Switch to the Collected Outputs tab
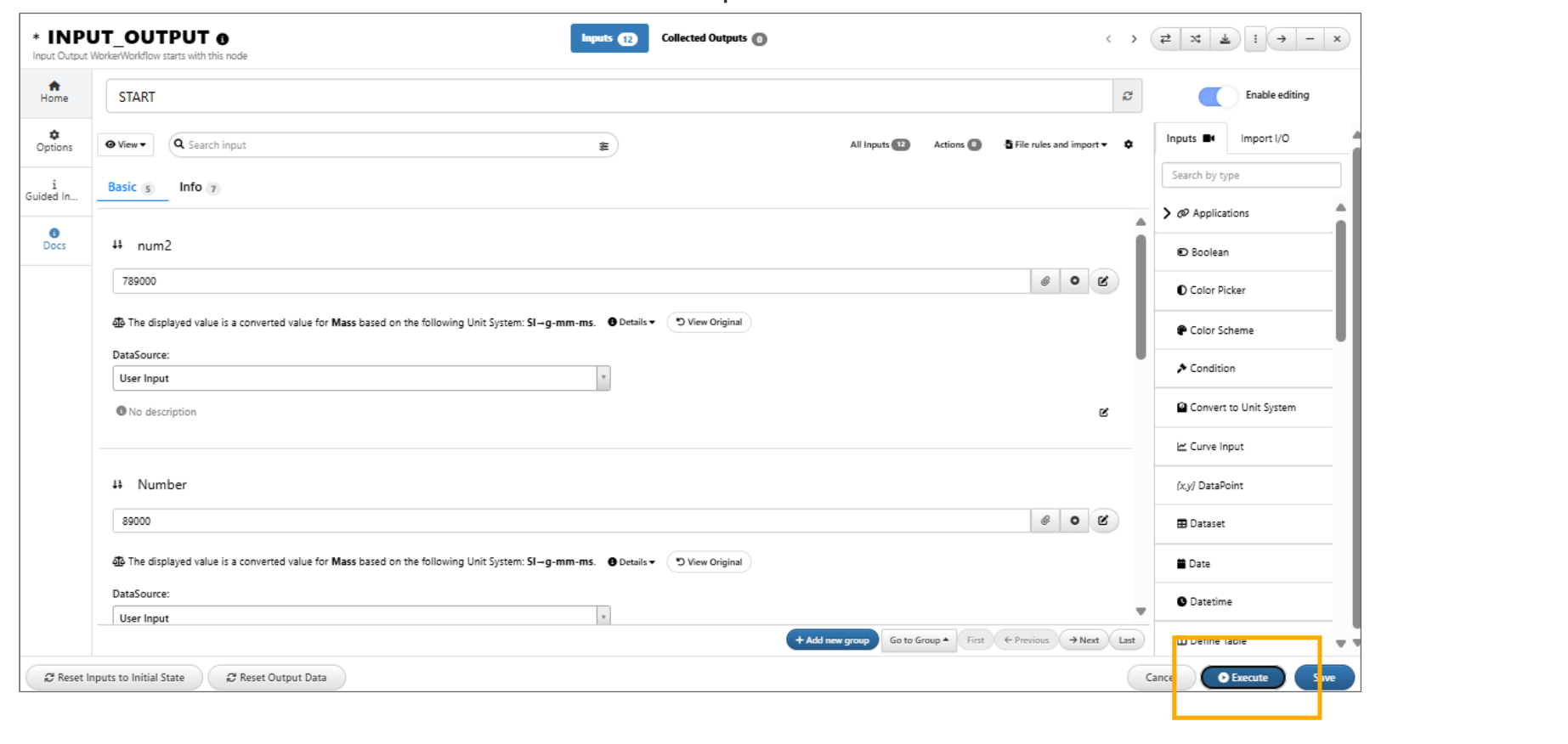 [714, 38]
